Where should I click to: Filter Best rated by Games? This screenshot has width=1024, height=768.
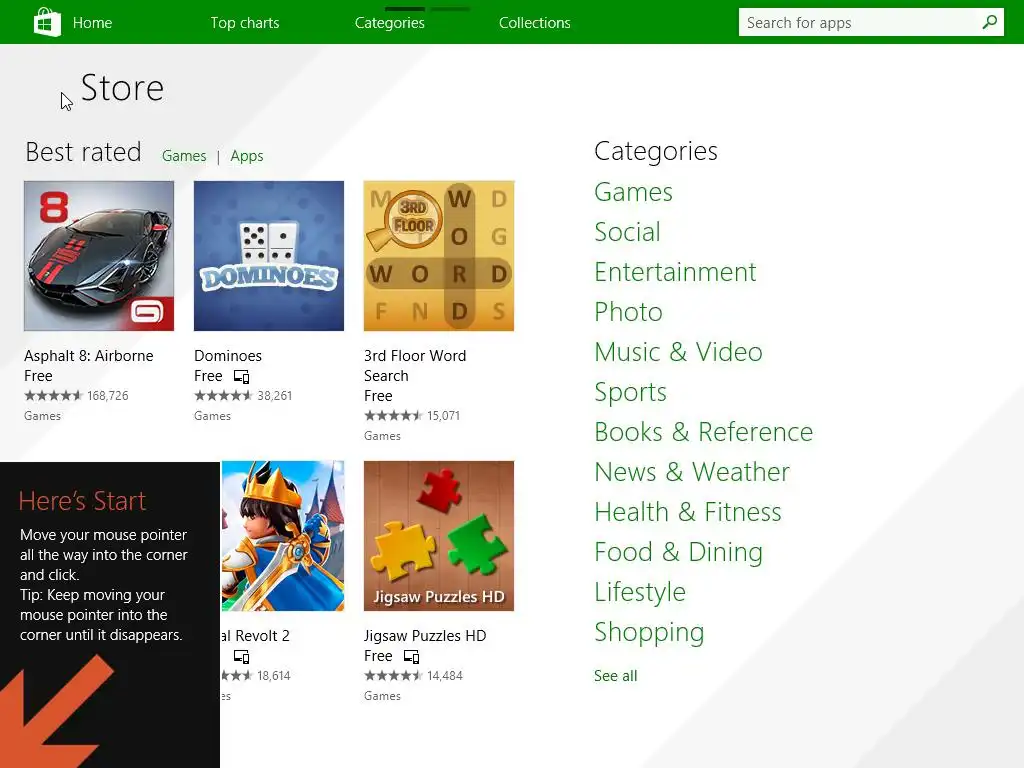[184, 156]
